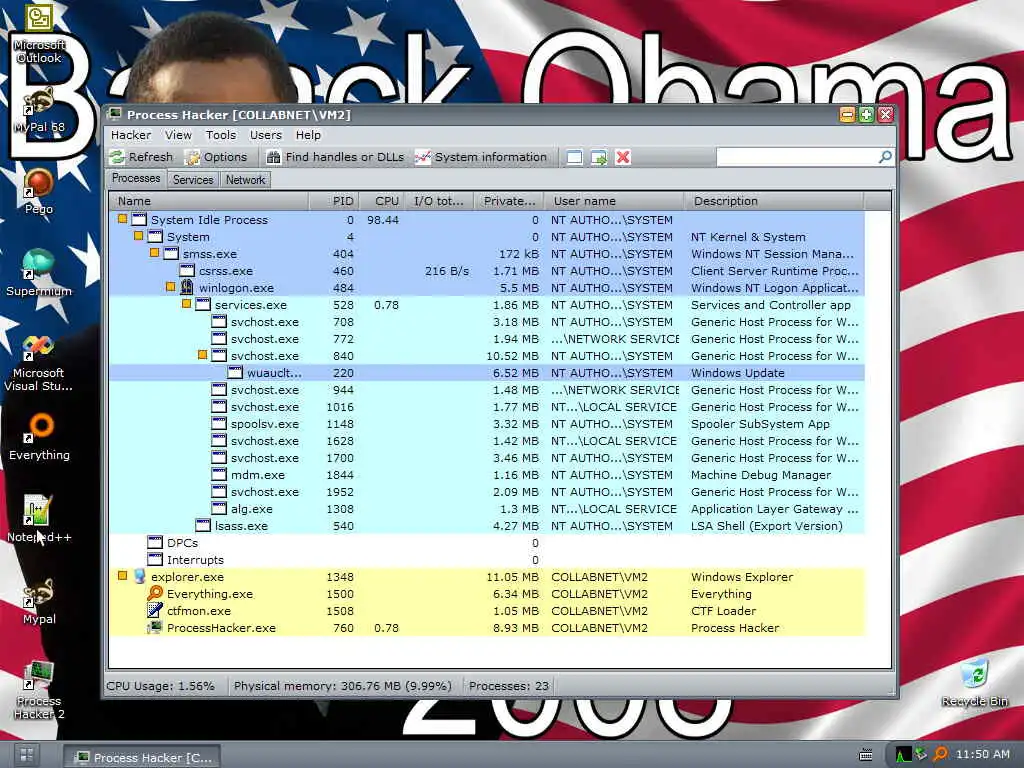Sort by the Name column header
Viewport: 1024px width, 768px height.
(208, 201)
